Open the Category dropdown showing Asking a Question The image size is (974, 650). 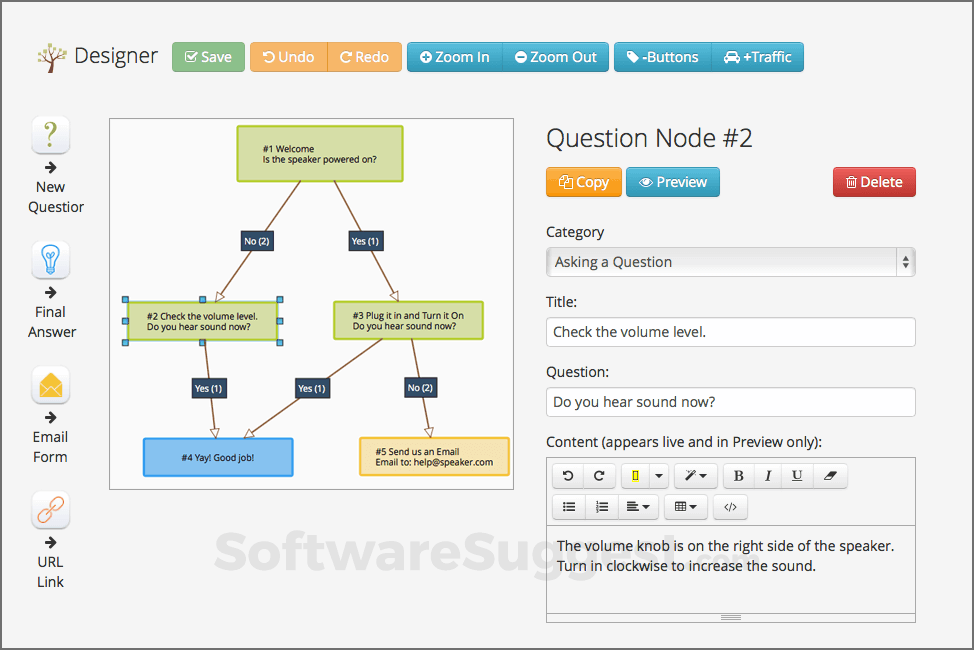(730, 261)
